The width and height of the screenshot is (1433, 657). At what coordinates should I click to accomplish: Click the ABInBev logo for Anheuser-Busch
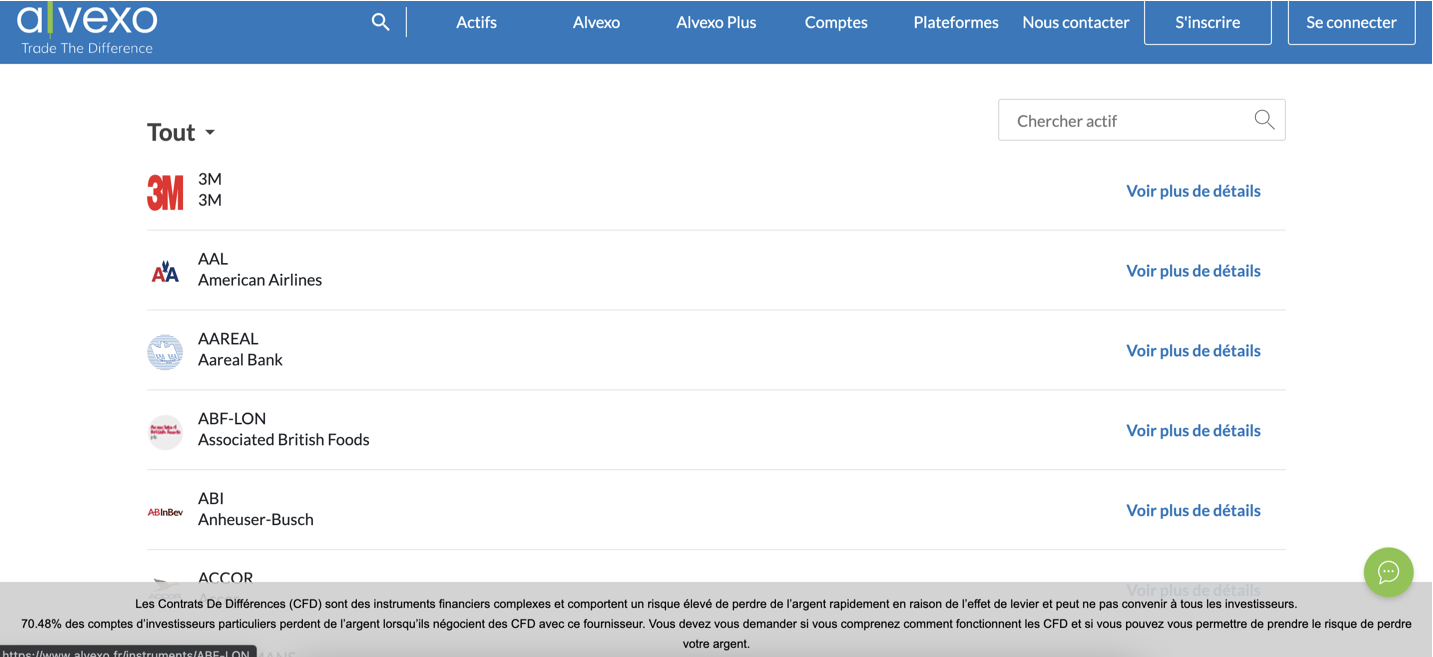(165, 511)
